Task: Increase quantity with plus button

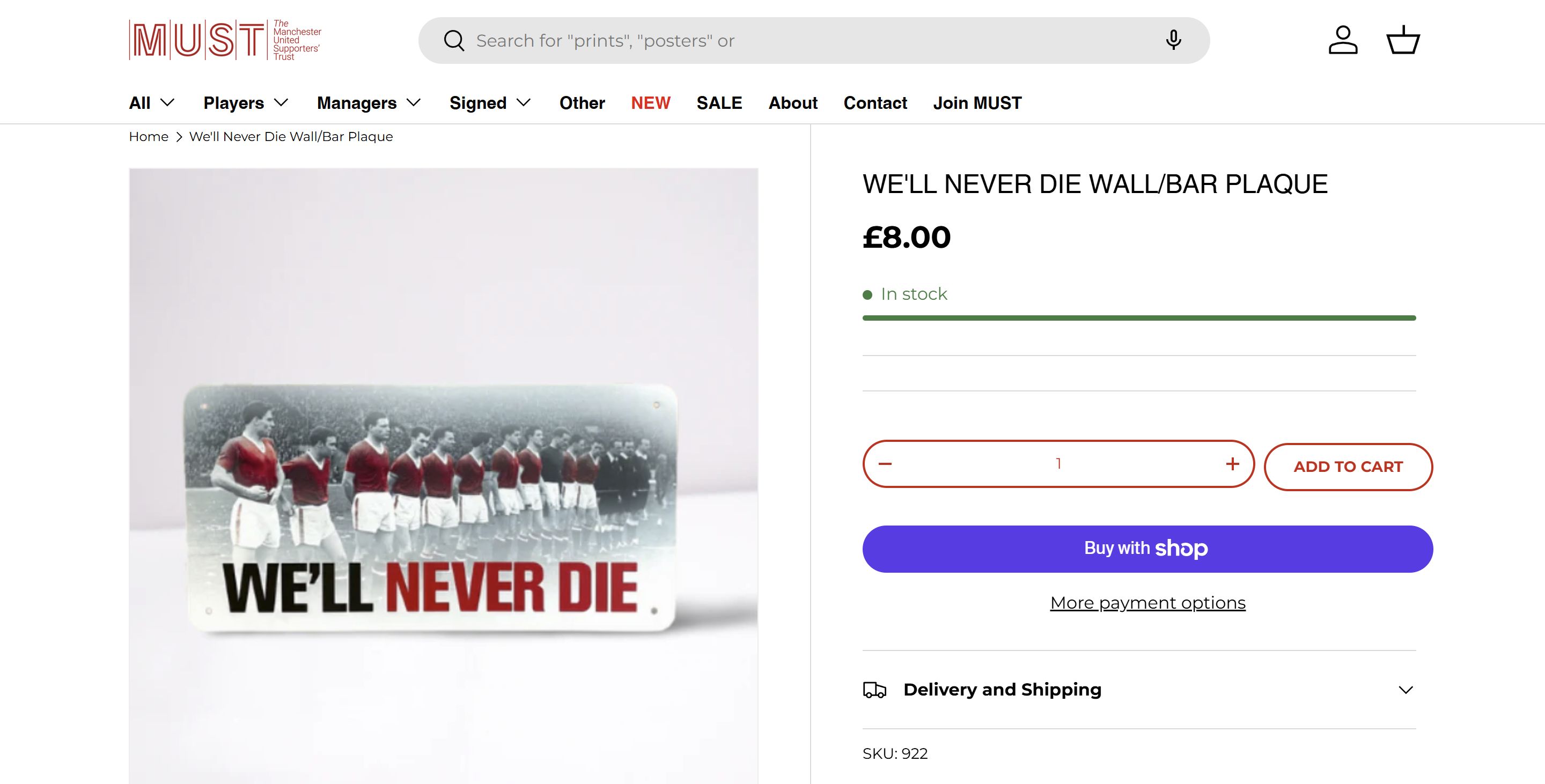Action: coord(1233,464)
